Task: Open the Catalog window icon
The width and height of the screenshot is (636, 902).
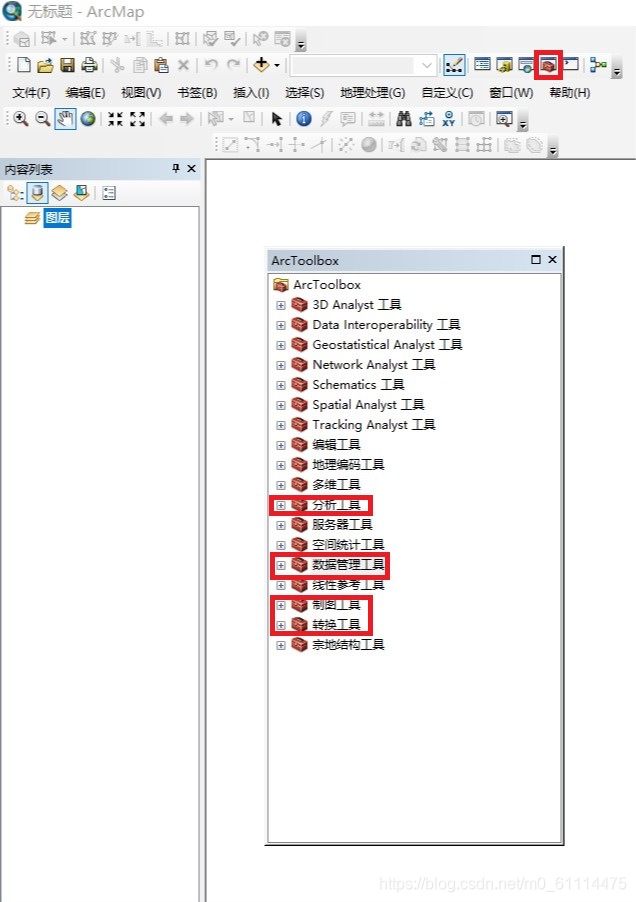Action: point(504,65)
